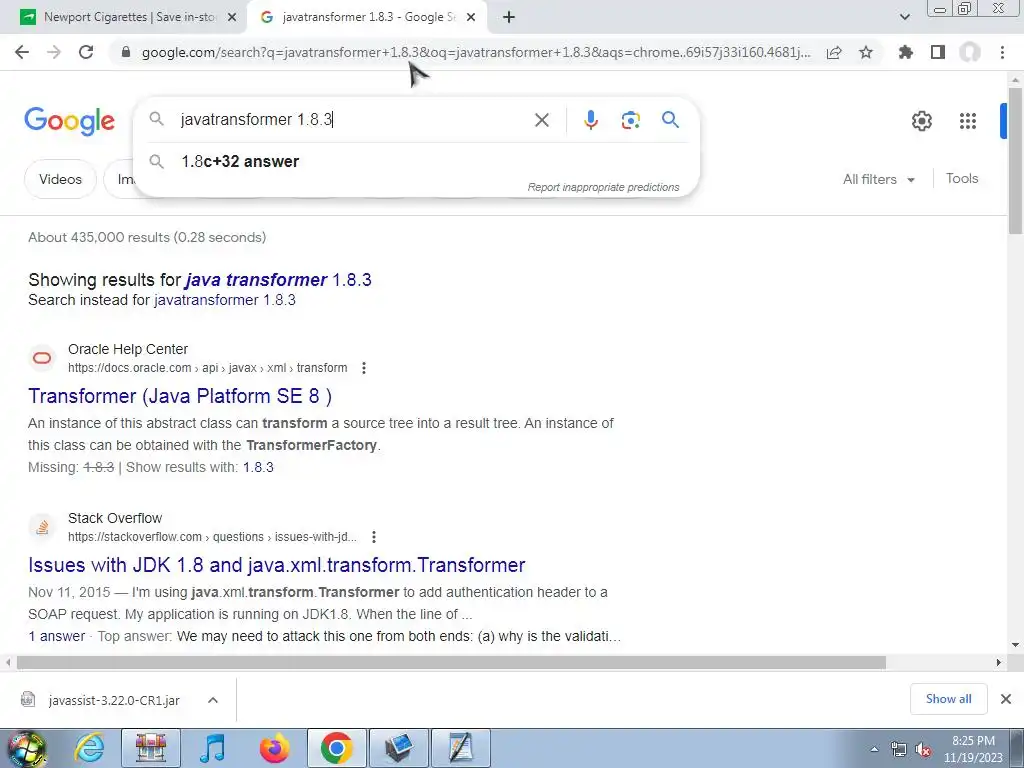Switch to the Newport Cigarettes tab

pos(129,17)
